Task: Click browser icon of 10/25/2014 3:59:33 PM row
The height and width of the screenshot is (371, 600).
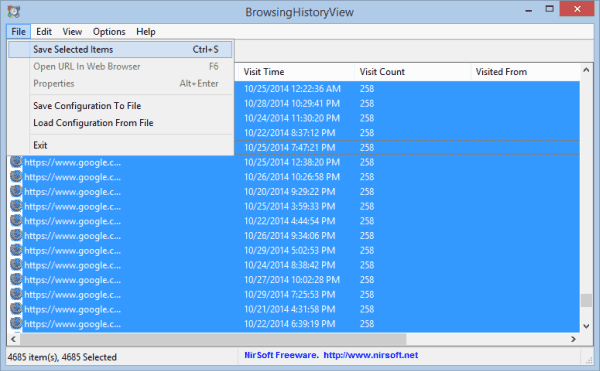Action: (16, 206)
